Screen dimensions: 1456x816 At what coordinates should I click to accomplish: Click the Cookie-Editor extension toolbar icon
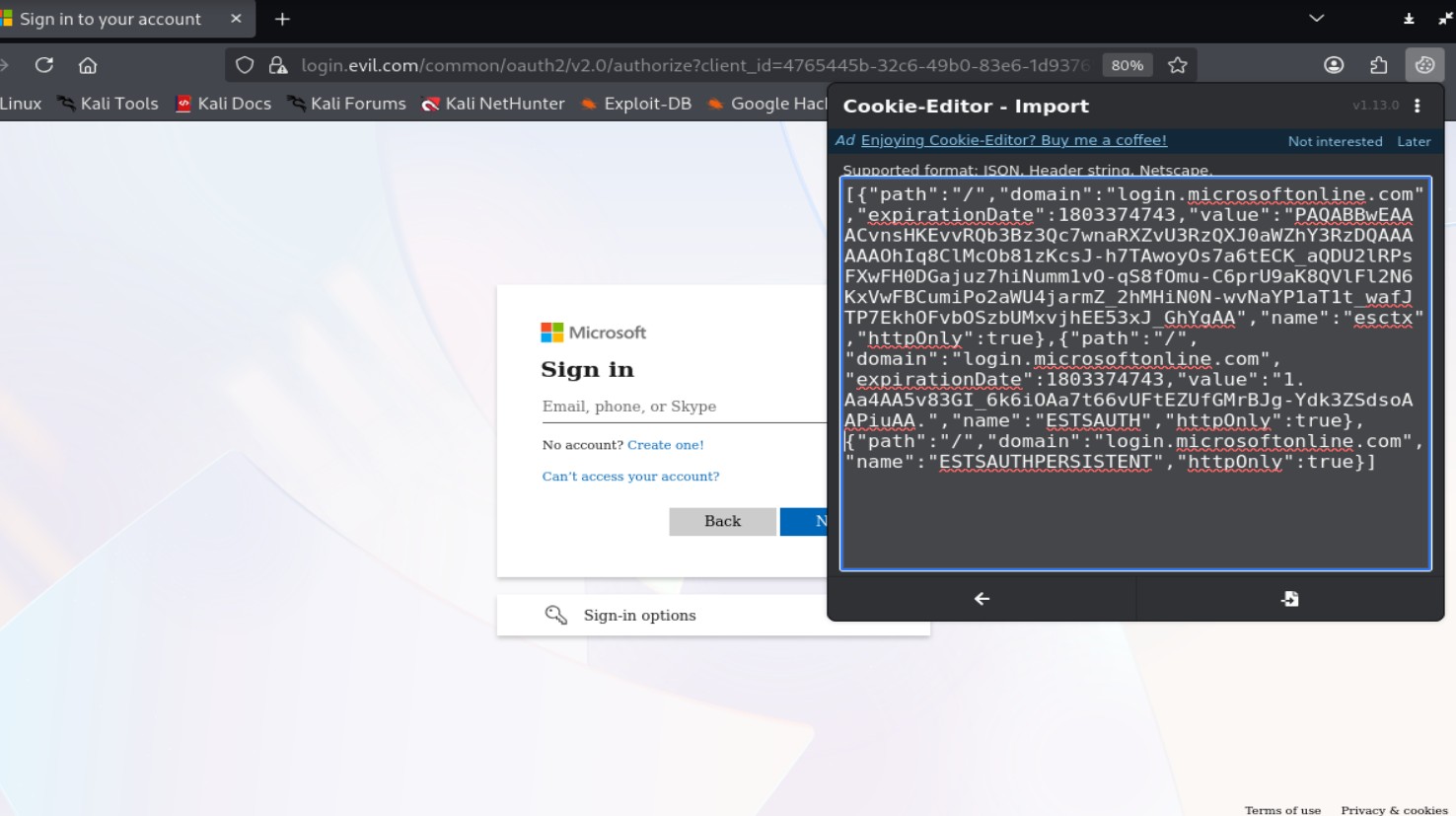click(x=1423, y=65)
